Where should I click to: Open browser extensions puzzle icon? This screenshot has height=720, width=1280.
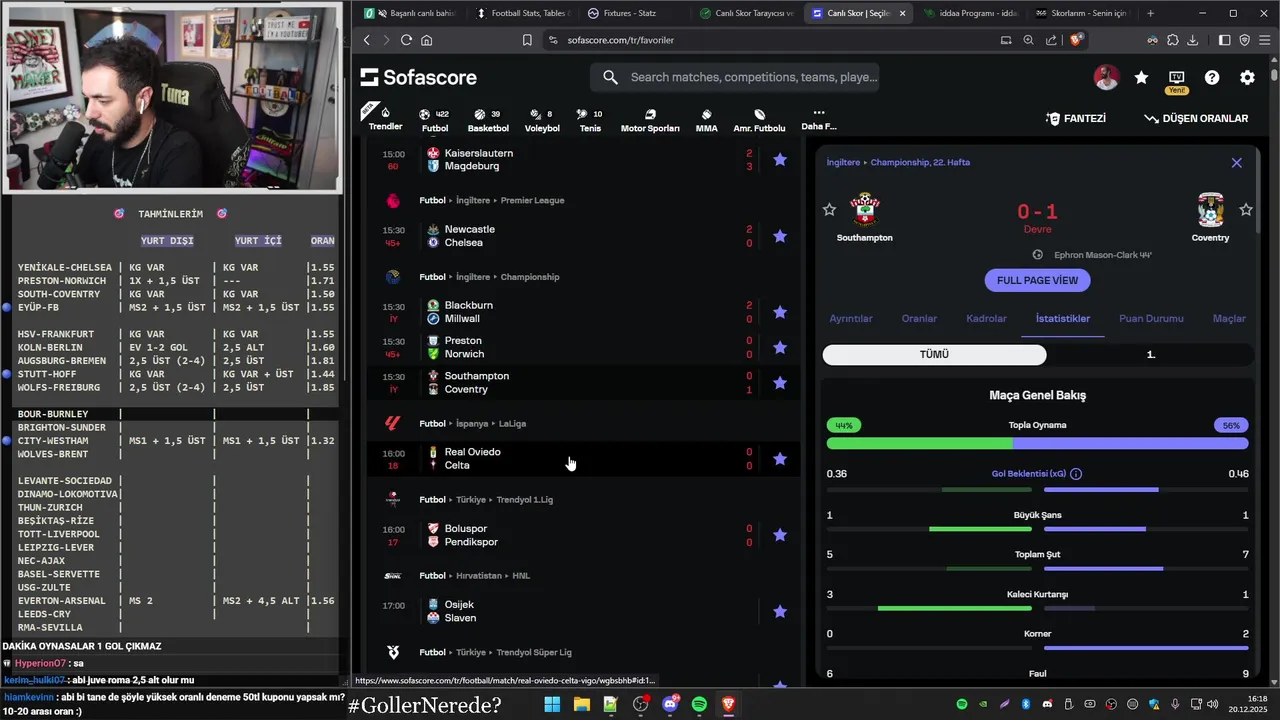point(1172,40)
